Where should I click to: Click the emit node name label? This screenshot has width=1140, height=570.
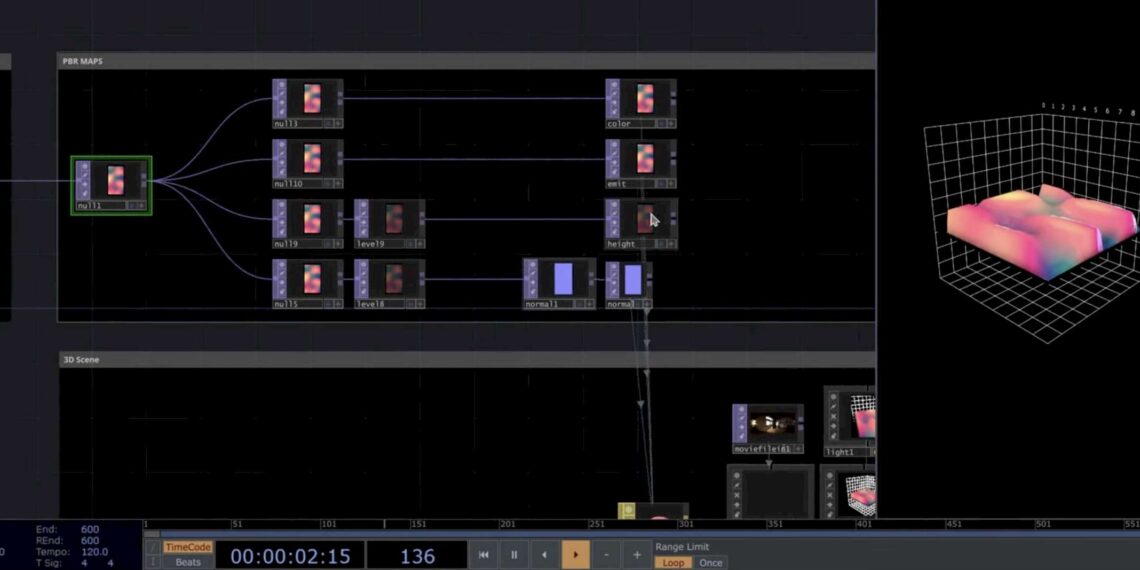tap(617, 185)
